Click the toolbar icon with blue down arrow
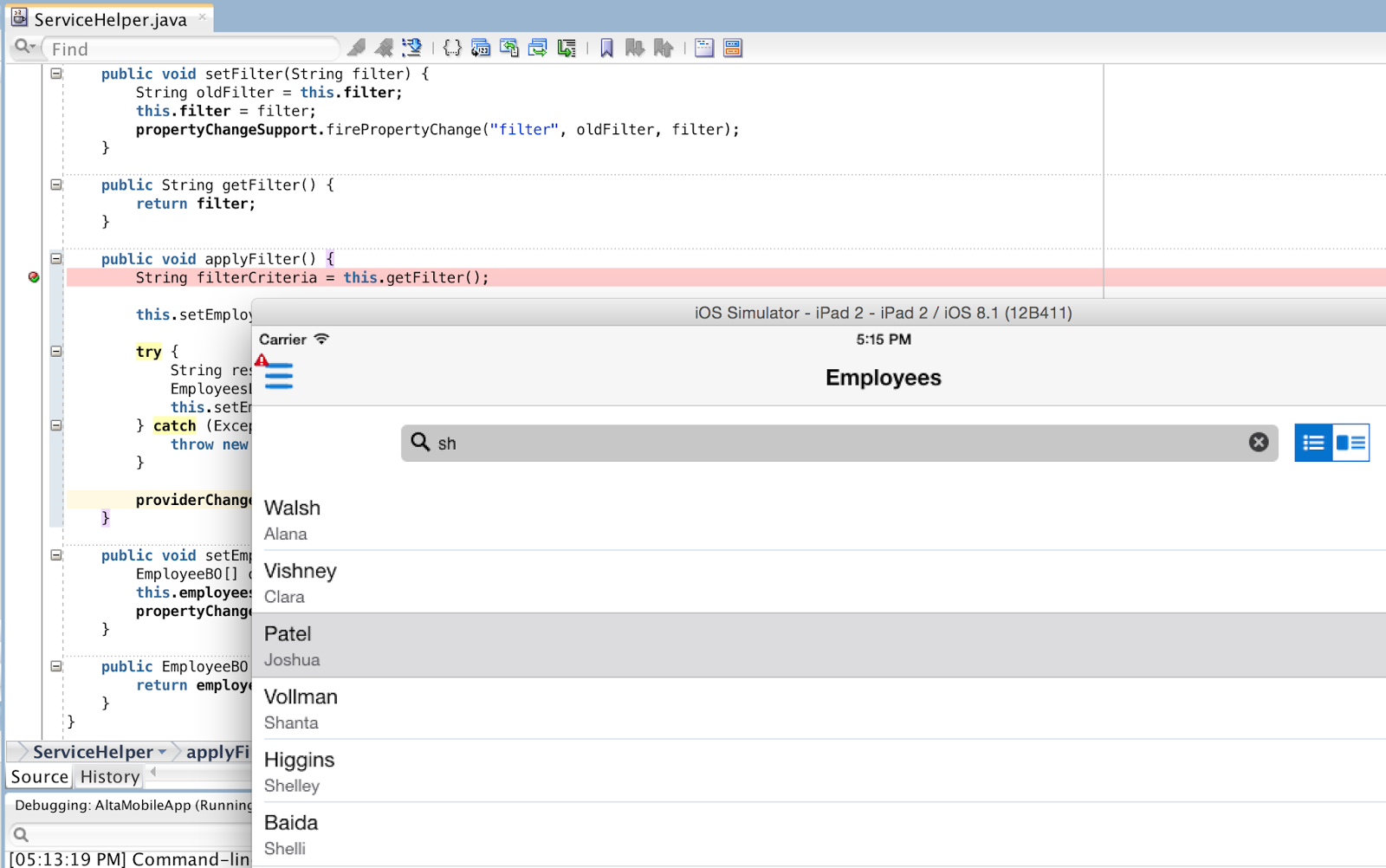Viewport: 1386px width, 868px height. (412, 48)
